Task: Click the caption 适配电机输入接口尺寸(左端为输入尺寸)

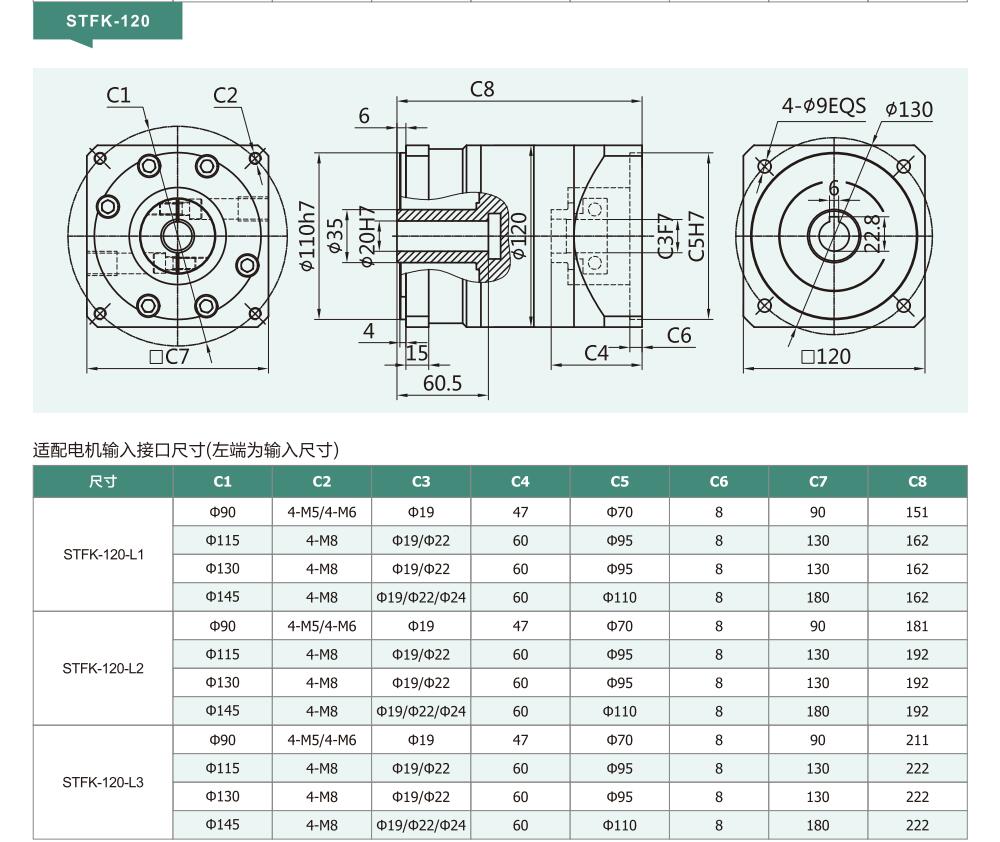Action: 186,450
